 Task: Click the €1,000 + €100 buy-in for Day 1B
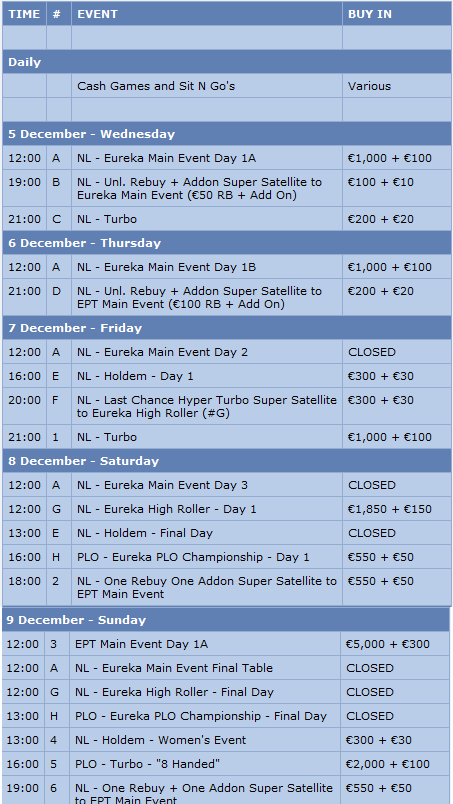point(389,267)
